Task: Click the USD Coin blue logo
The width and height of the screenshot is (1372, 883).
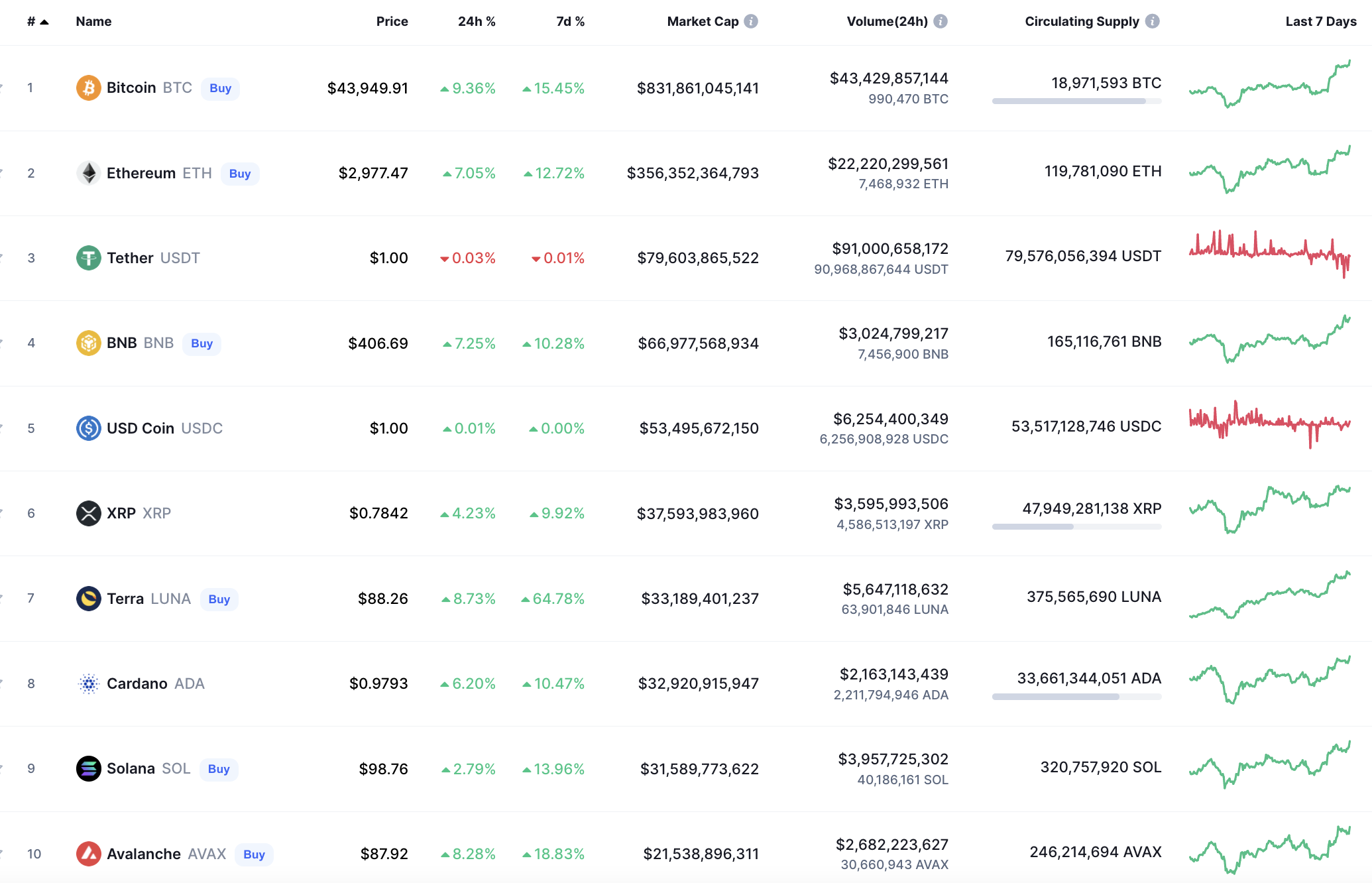Action: click(x=88, y=428)
